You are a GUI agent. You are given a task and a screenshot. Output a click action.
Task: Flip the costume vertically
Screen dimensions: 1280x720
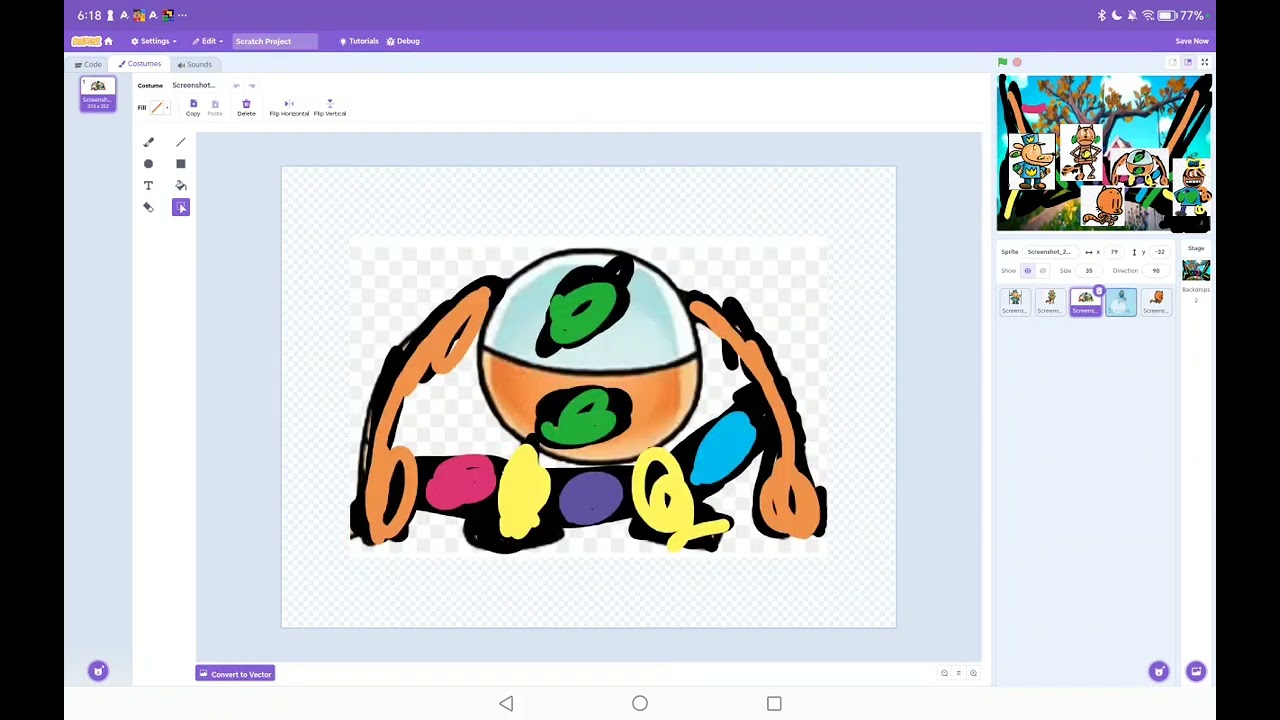(x=330, y=108)
